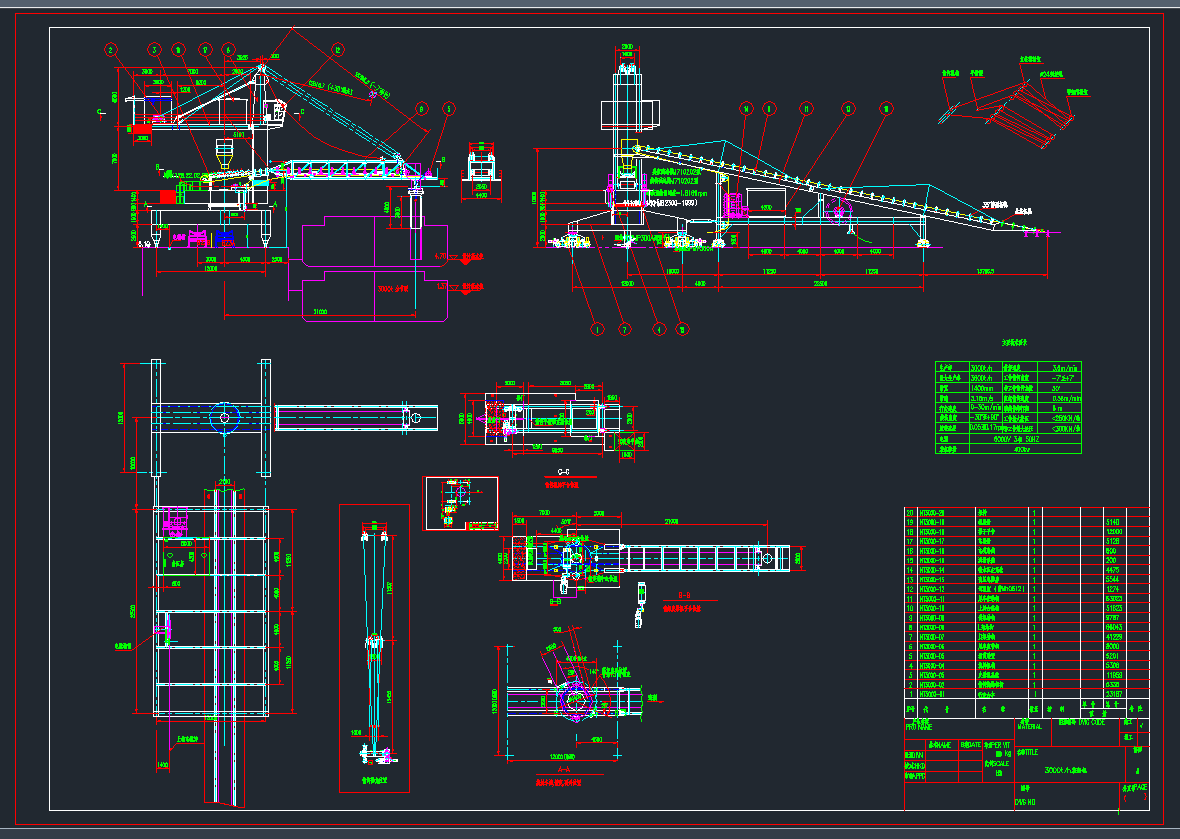Click the SCALE cell in title block

(x=998, y=765)
